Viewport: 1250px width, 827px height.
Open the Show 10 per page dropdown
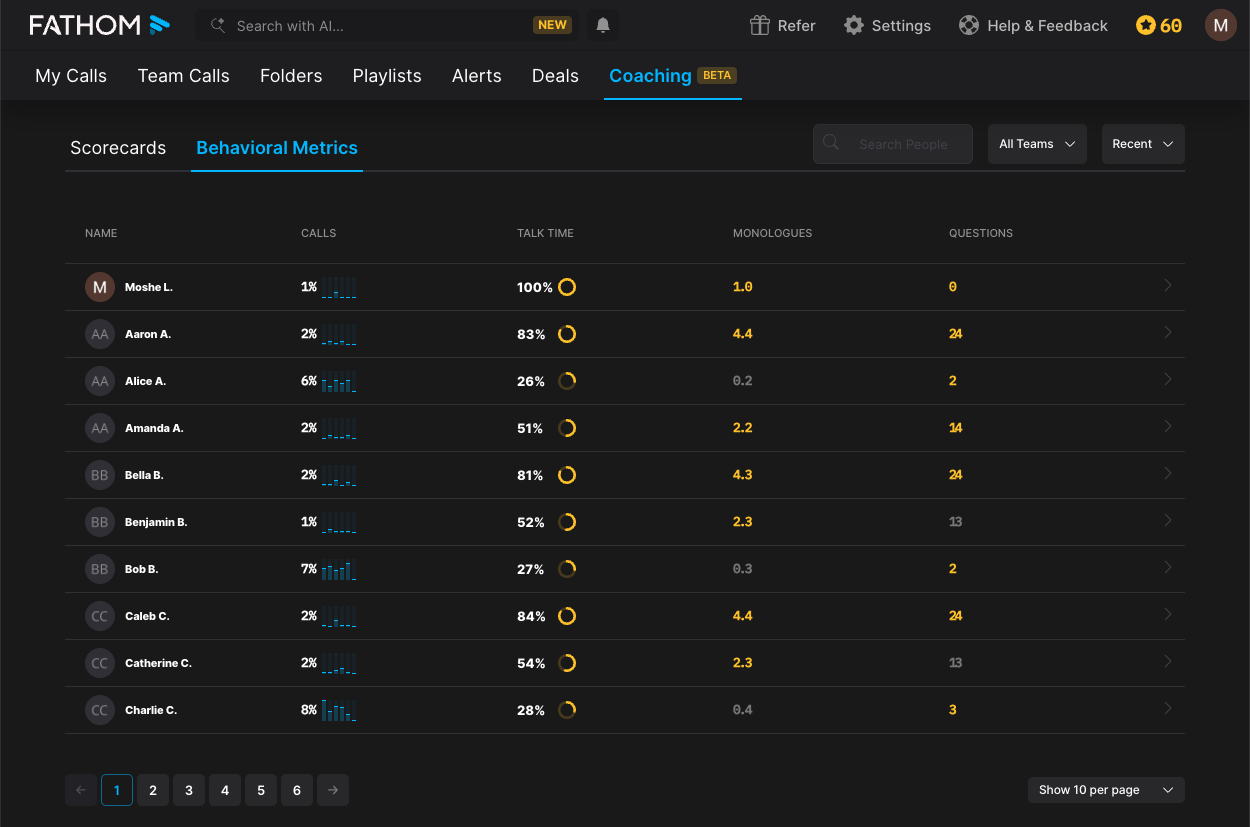point(1105,790)
